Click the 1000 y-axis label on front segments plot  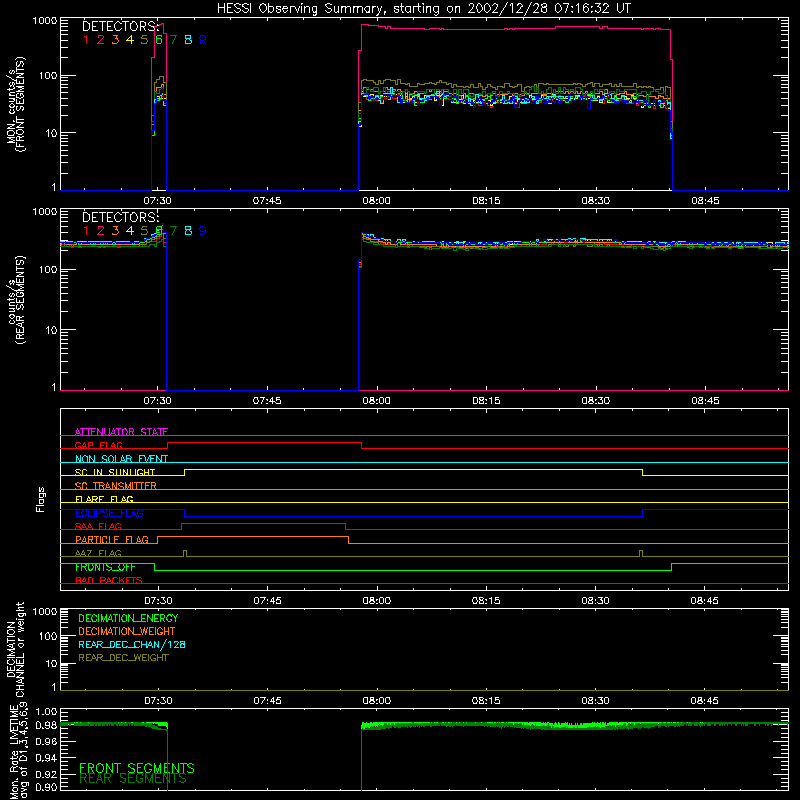45,21
